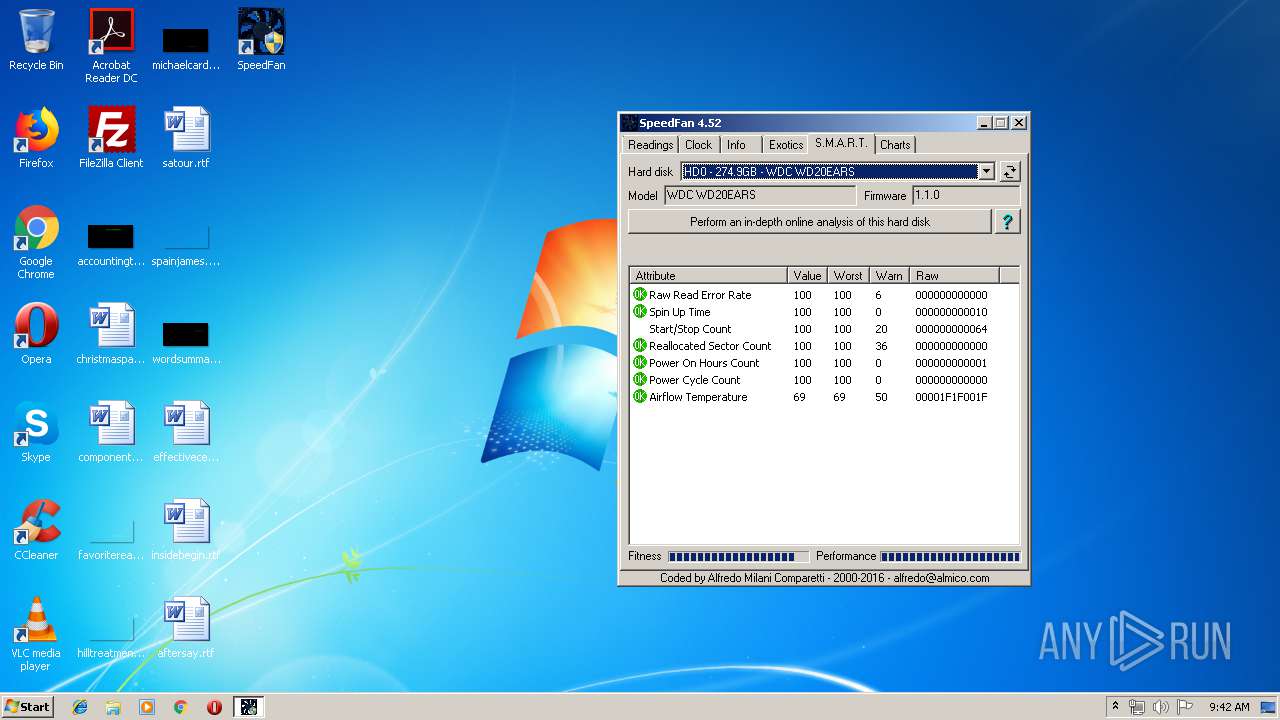Launch Skype from the desktop
The image size is (1280, 720).
tap(36, 432)
